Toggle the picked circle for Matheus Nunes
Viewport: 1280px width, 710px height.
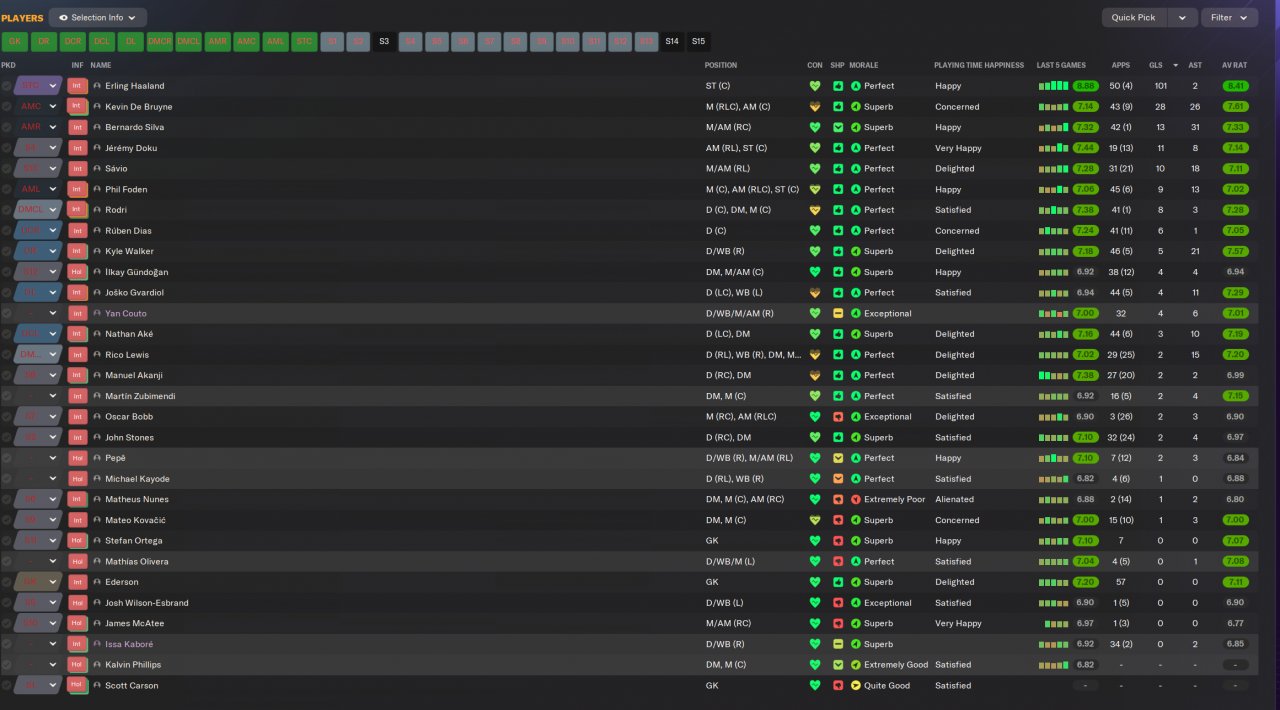pyautogui.click(x=7, y=499)
